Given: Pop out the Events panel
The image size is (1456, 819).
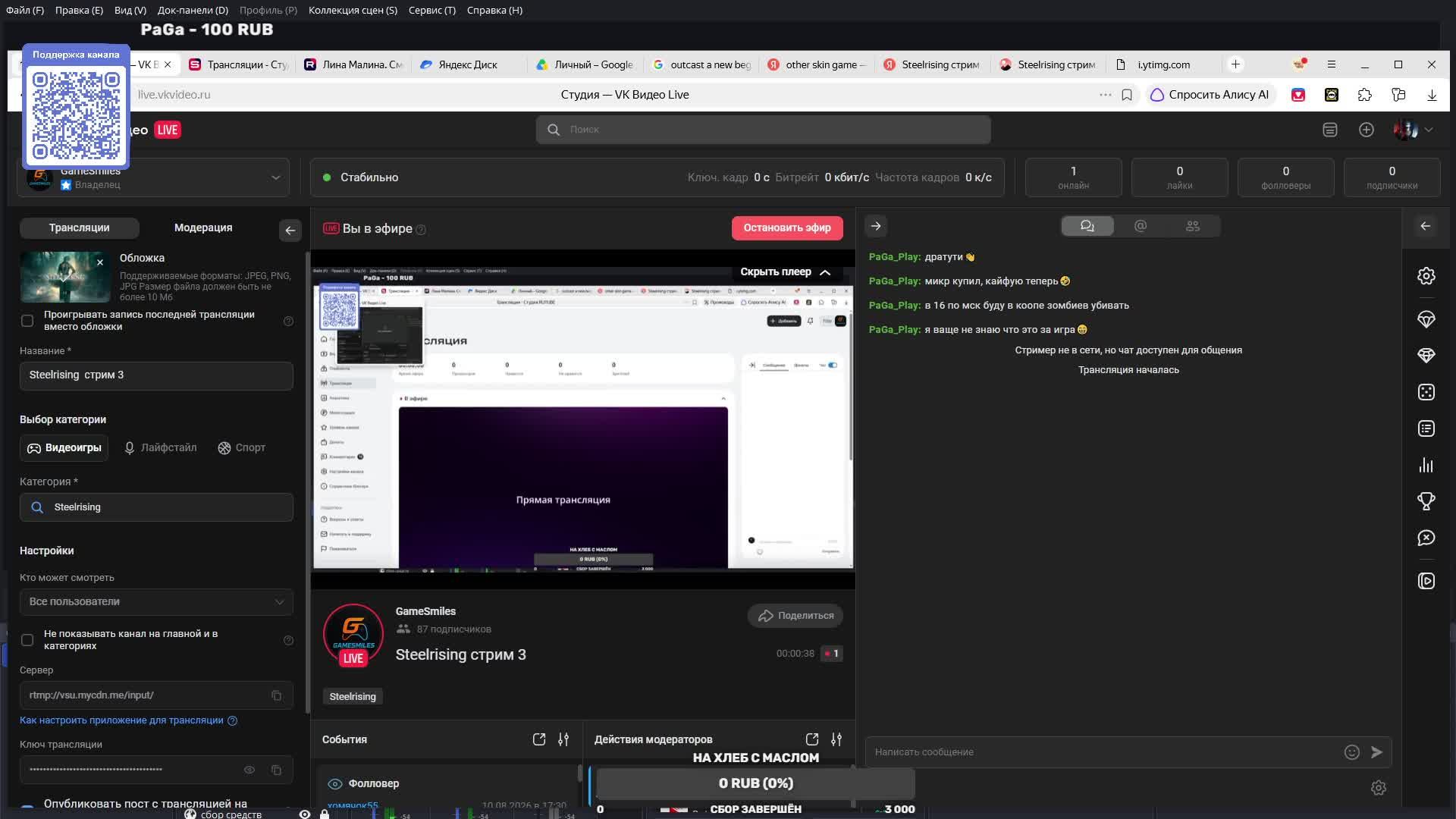Looking at the screenshot, I should point(538,739).
